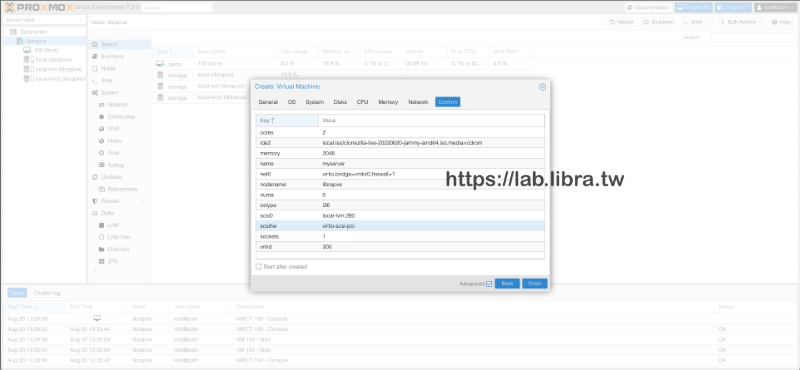Expand the Firewall section arrow

tap(143, 201)
